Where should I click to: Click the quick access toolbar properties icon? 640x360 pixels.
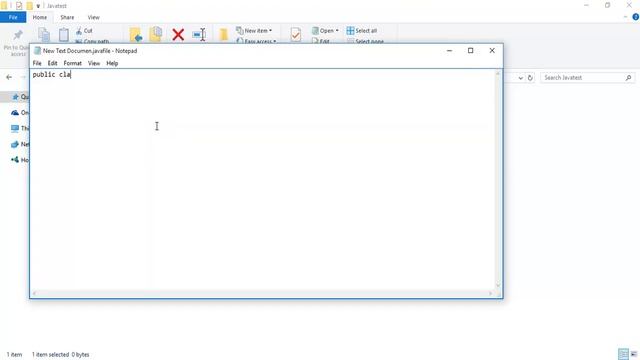(19, 6)
